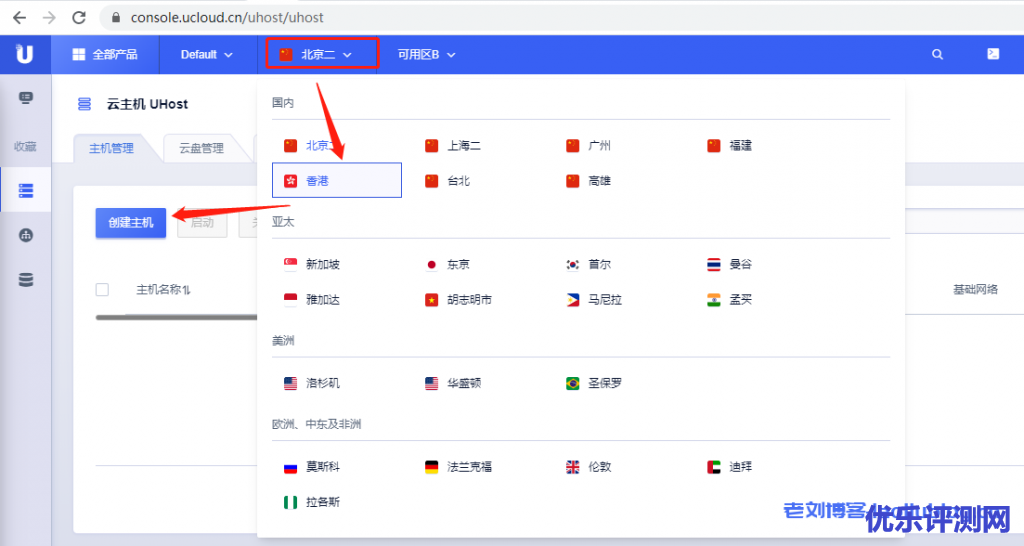Image resolution: width=1024 pixels, height=546 pixels.
Task: Open the search icon in top bar
Action: 937,55
